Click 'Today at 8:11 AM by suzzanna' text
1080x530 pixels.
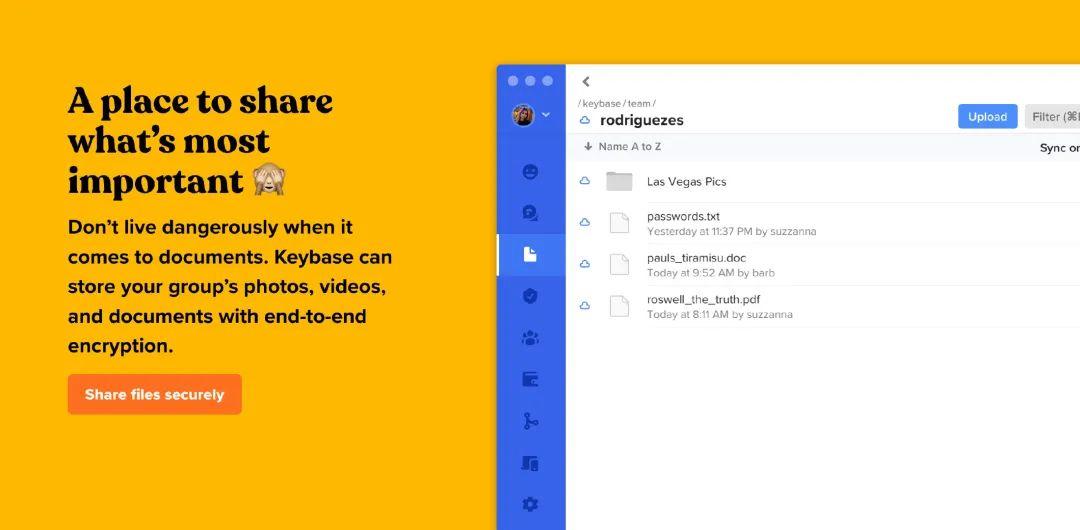(x=720, y=314)
